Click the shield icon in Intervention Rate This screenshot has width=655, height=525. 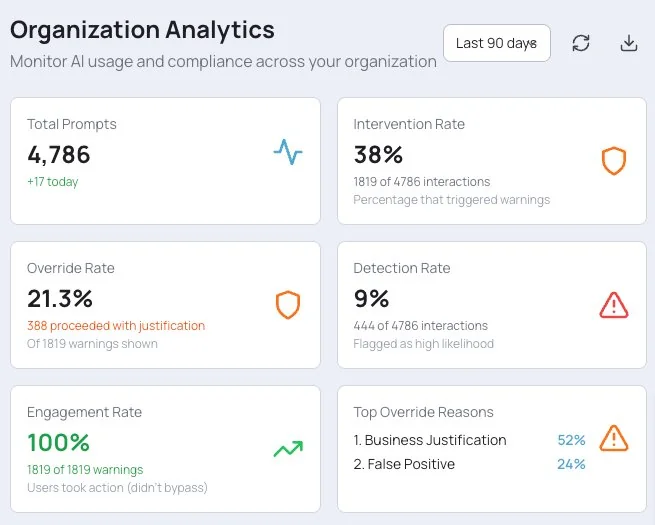point(613,161)
